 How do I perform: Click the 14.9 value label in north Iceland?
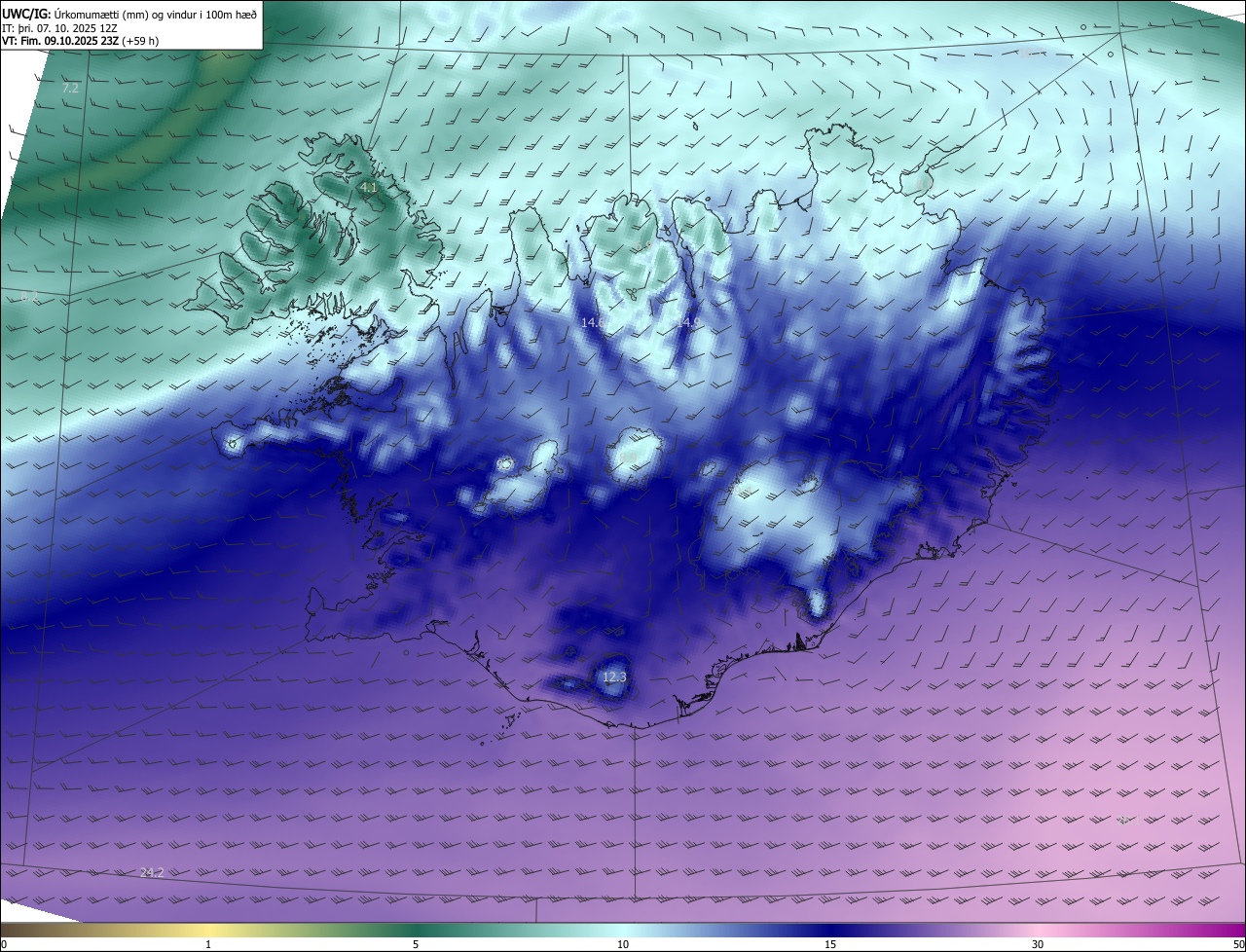(x=687, y=321)
